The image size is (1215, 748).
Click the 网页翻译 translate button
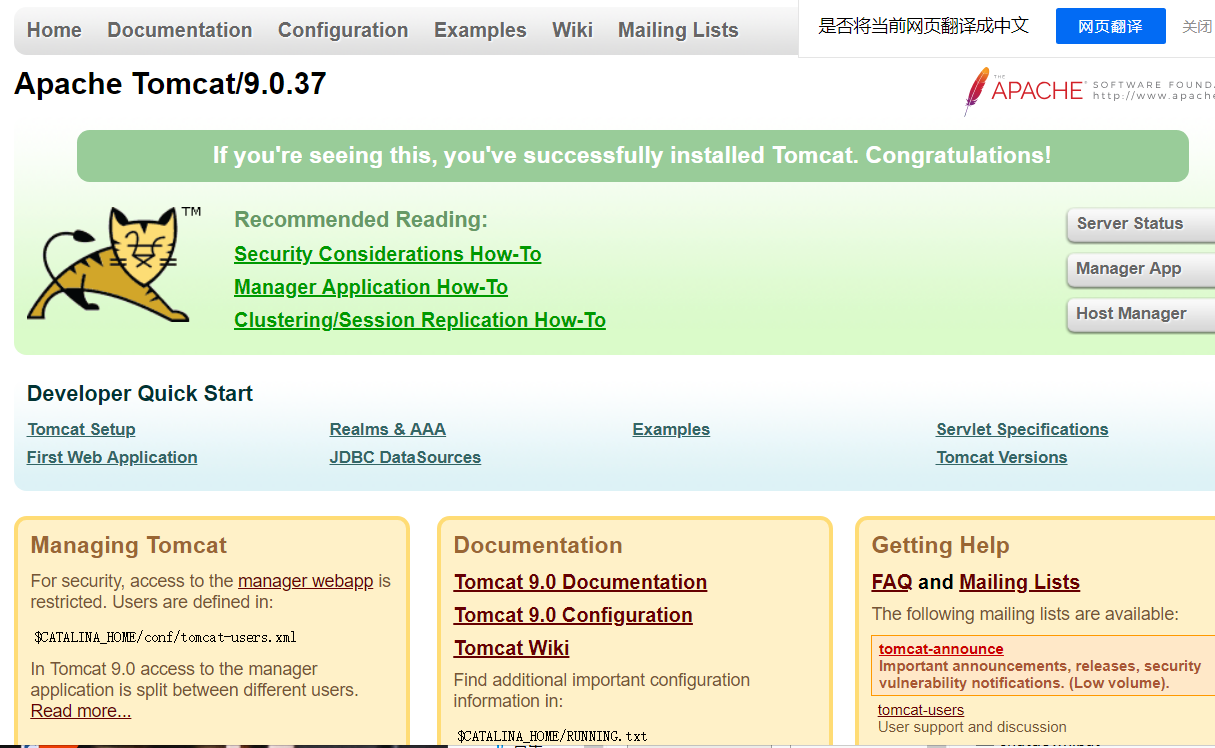point(1111,27)
